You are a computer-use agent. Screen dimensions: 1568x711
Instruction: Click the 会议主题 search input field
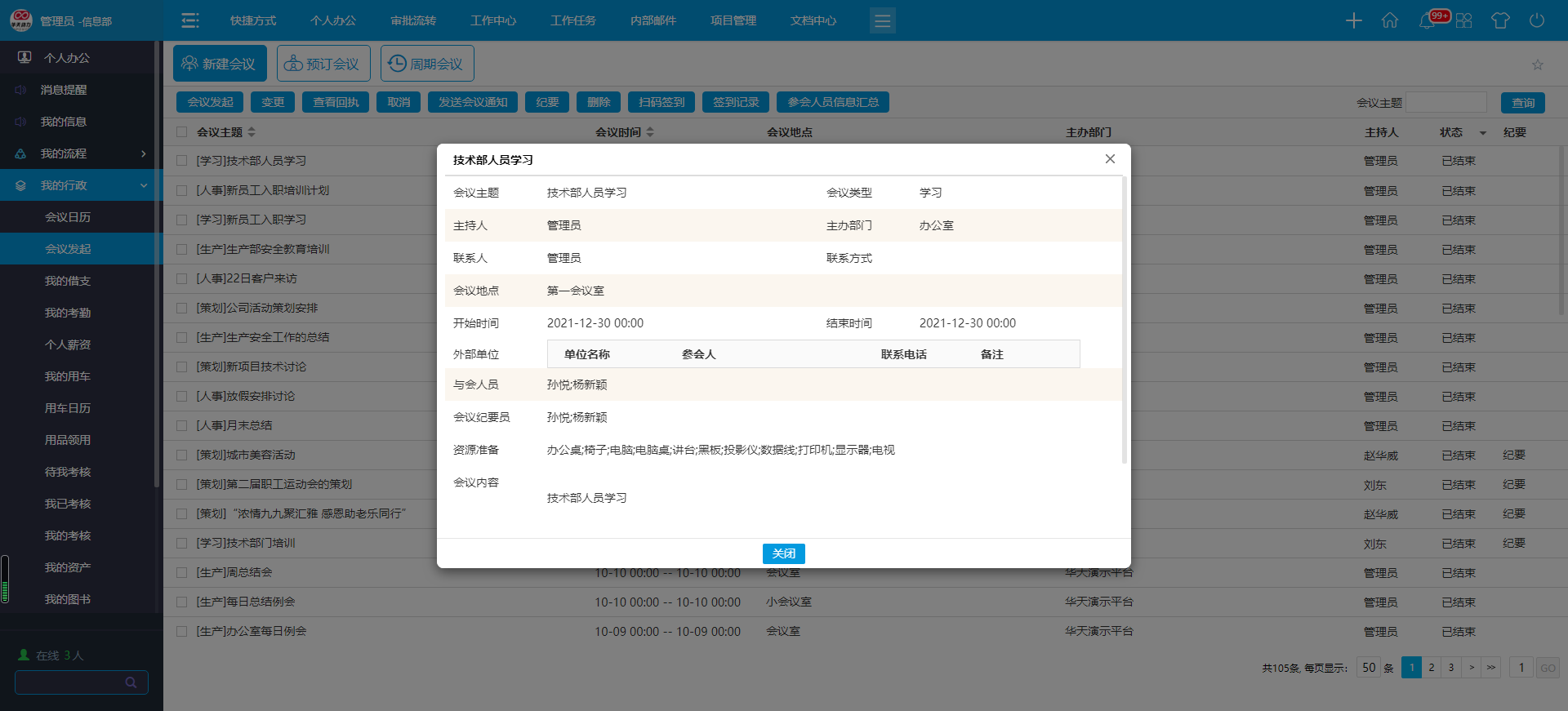click(x=1446, y=103)
